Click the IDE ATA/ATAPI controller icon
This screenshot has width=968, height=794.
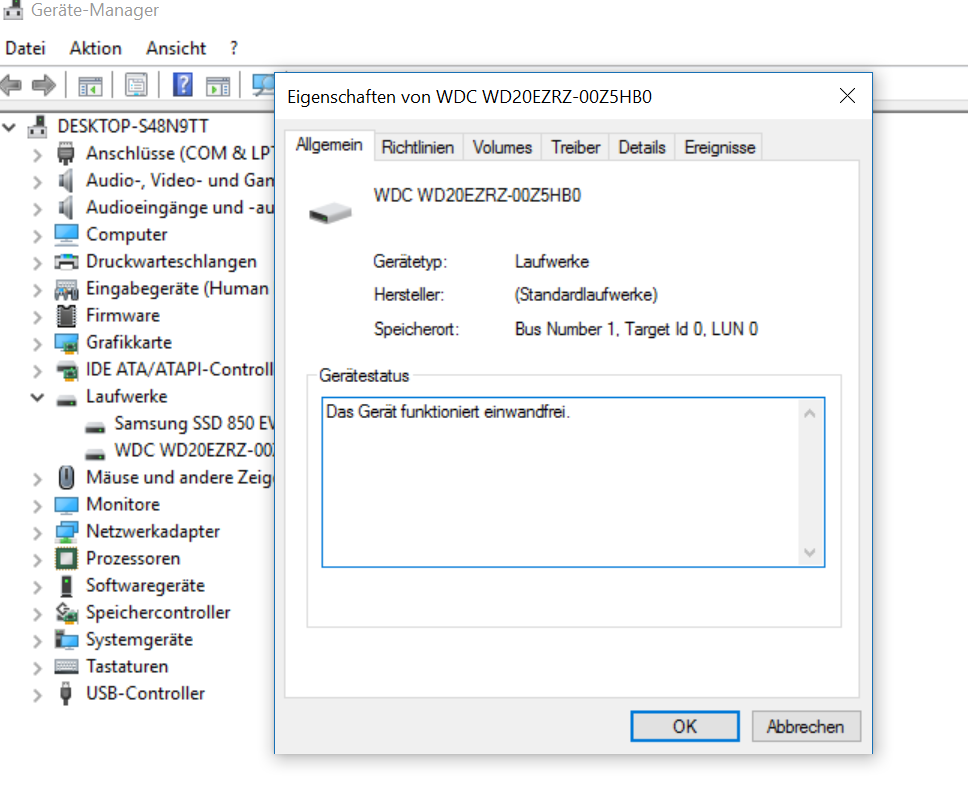(x=67, y=370)
